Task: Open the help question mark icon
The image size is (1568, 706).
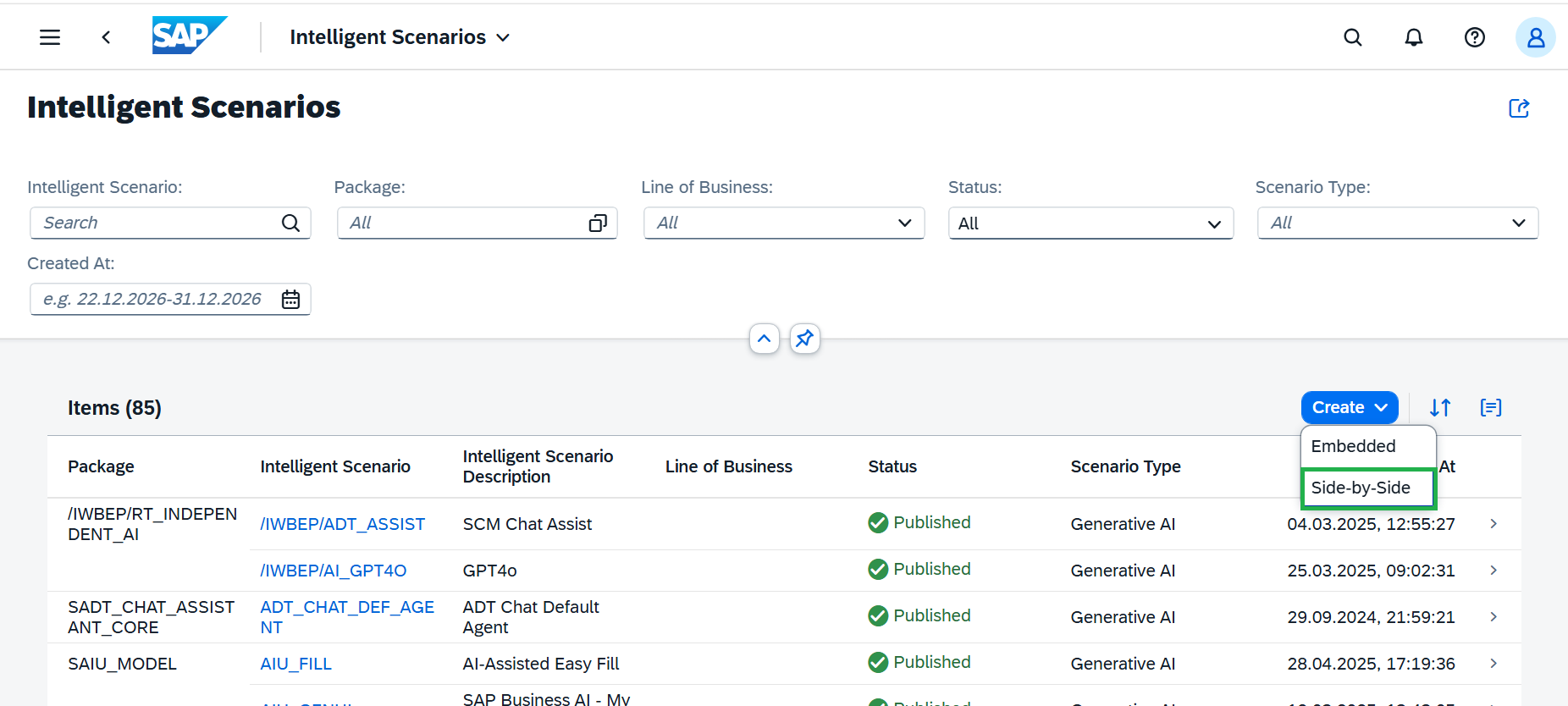Action: 1475,37
